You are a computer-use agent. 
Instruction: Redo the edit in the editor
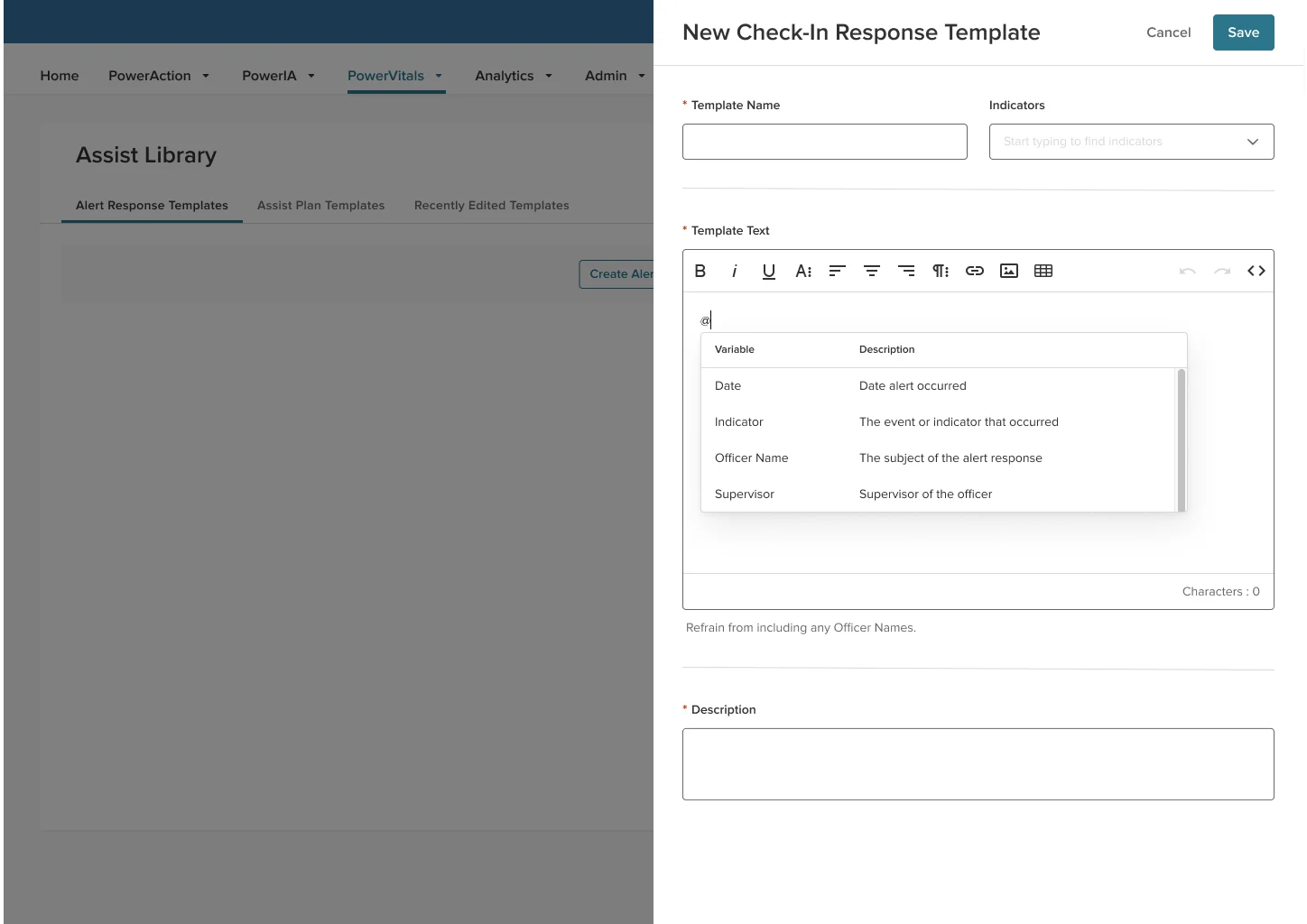click(1222, 271)
